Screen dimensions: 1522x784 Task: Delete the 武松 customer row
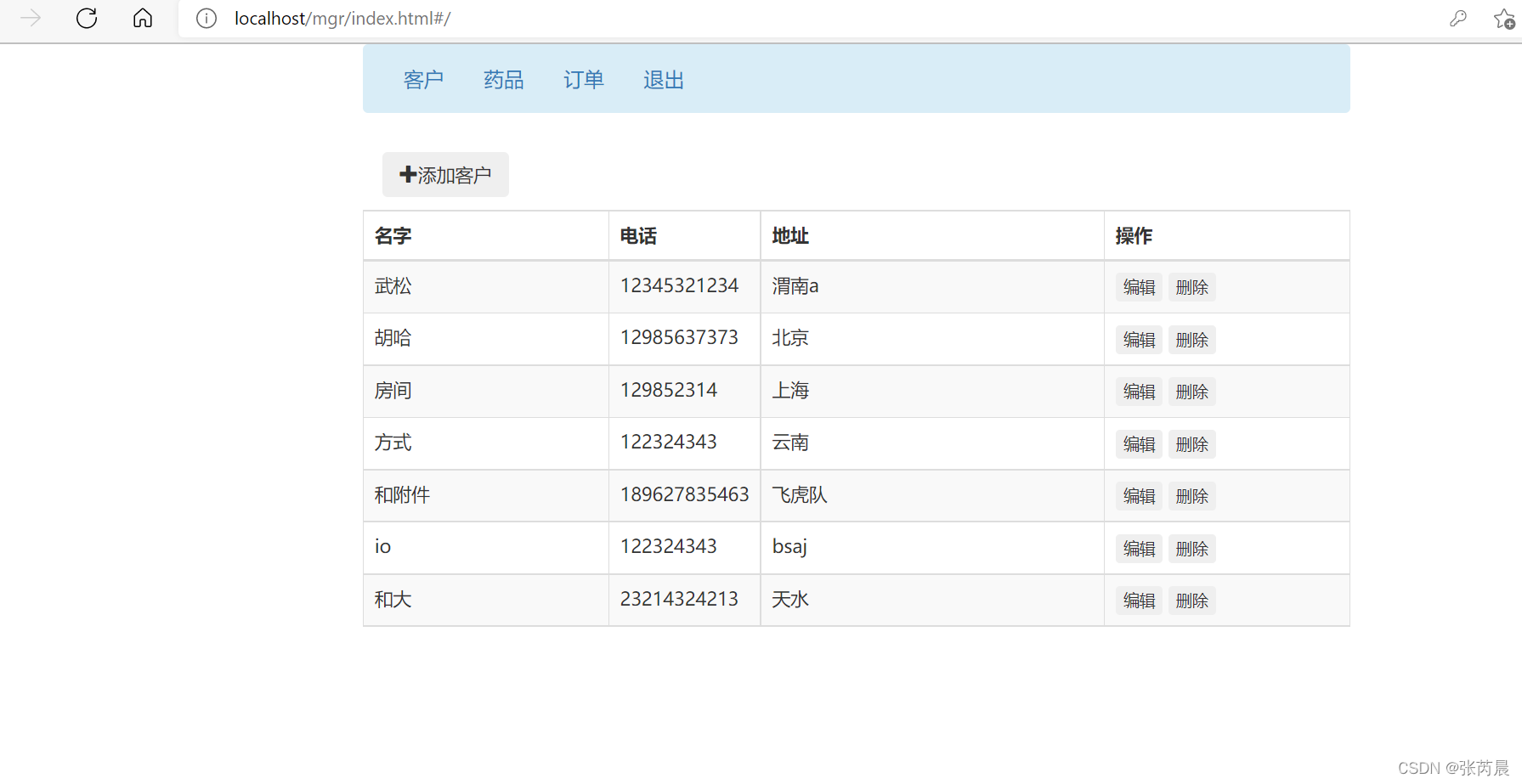(1191, 287)
